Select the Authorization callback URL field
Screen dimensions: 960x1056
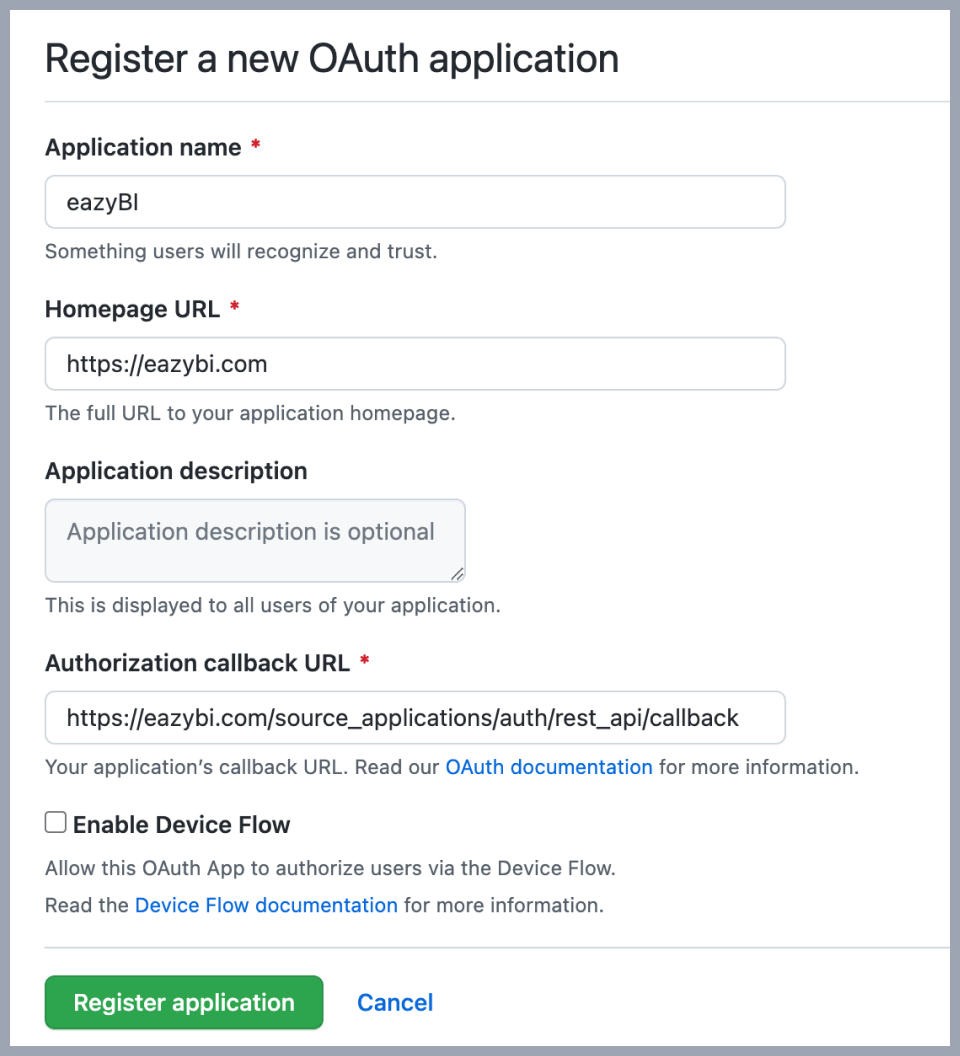[415, 717]
